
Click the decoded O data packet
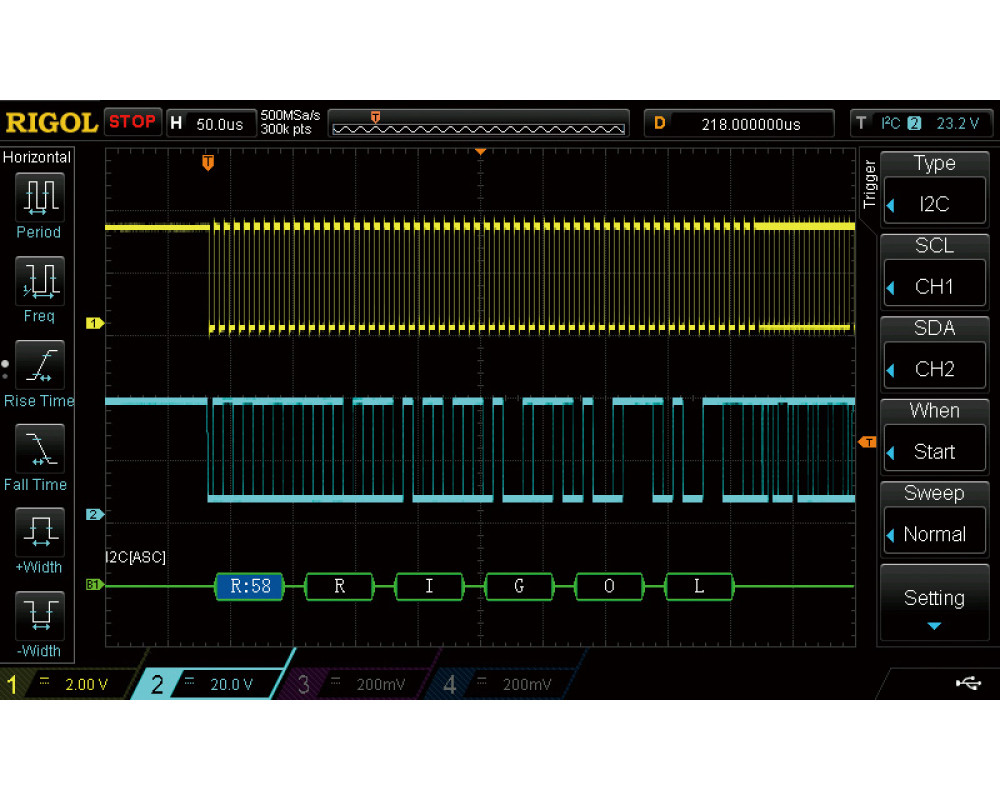[609, 586]
